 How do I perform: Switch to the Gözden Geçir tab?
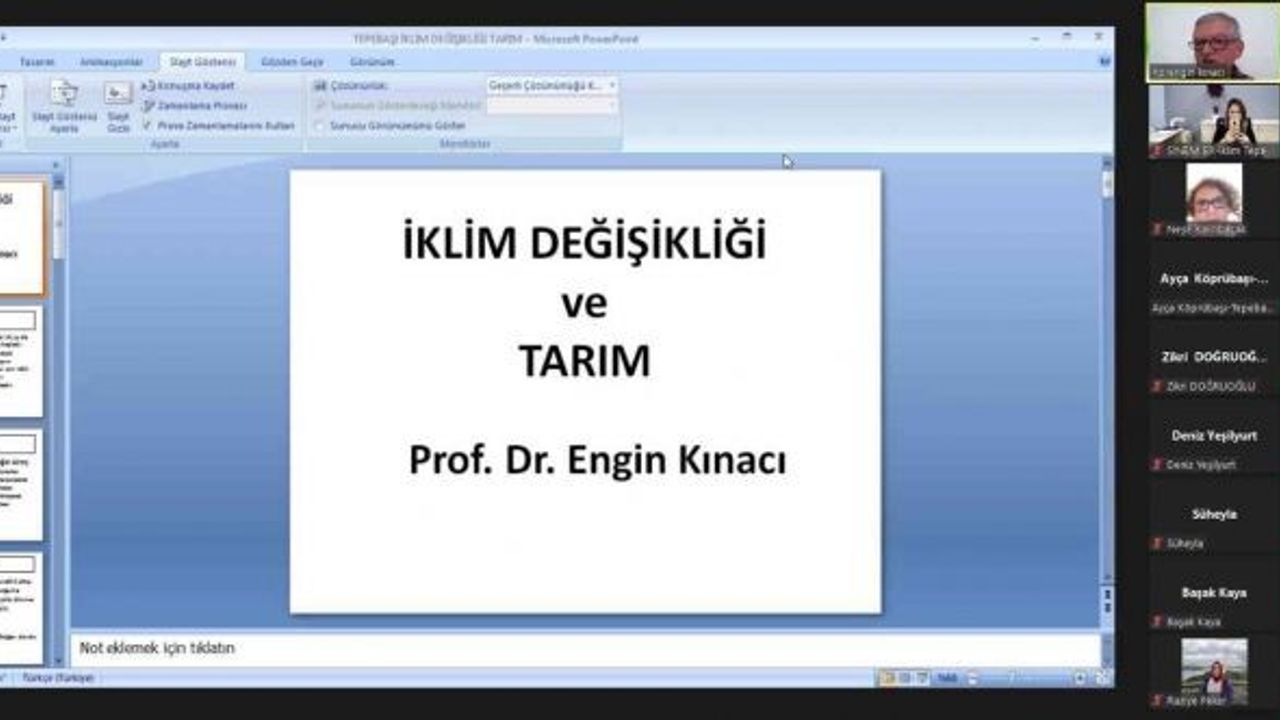click(x=292, y=62)
